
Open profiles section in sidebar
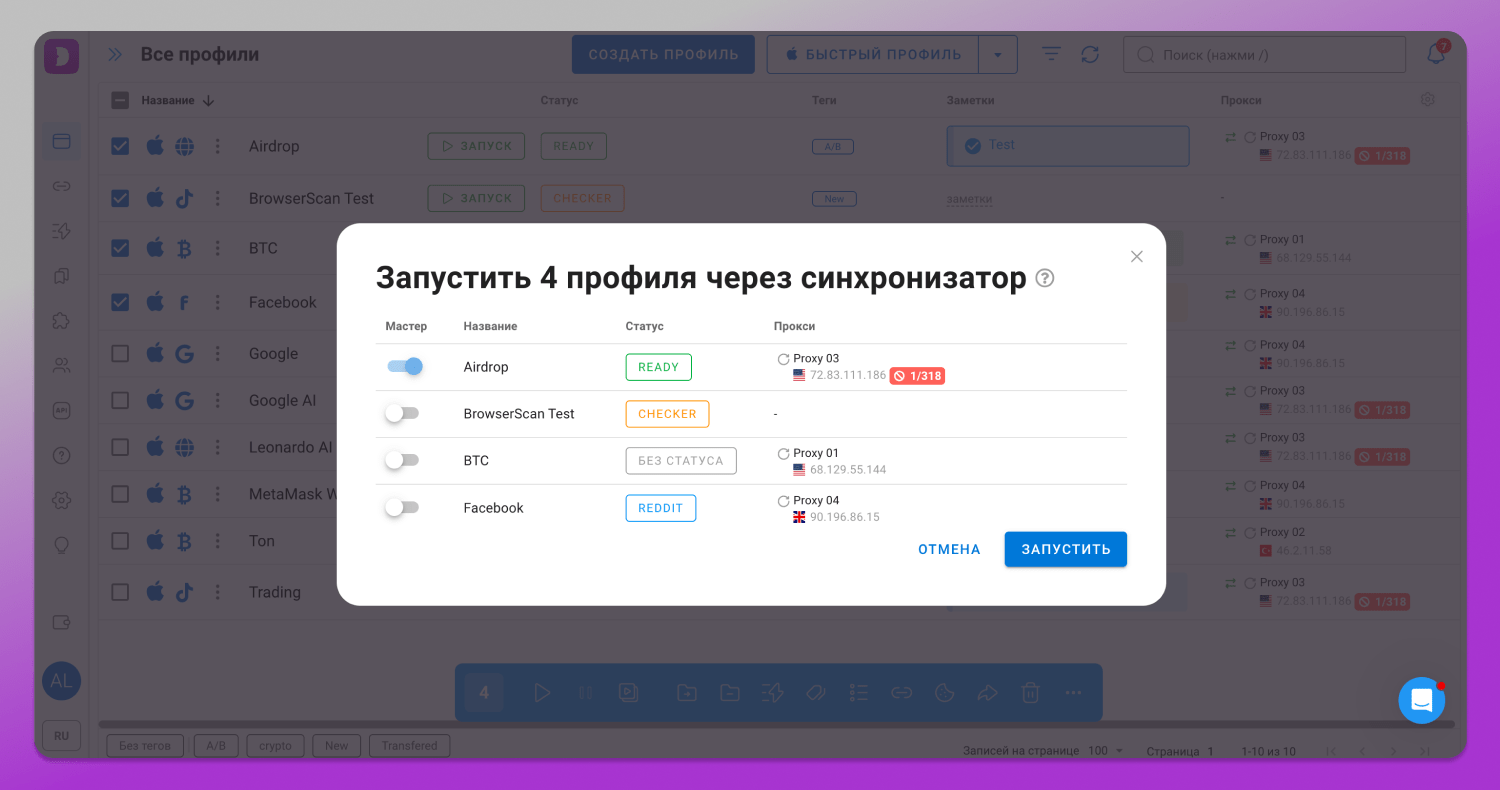pos(61,141)
